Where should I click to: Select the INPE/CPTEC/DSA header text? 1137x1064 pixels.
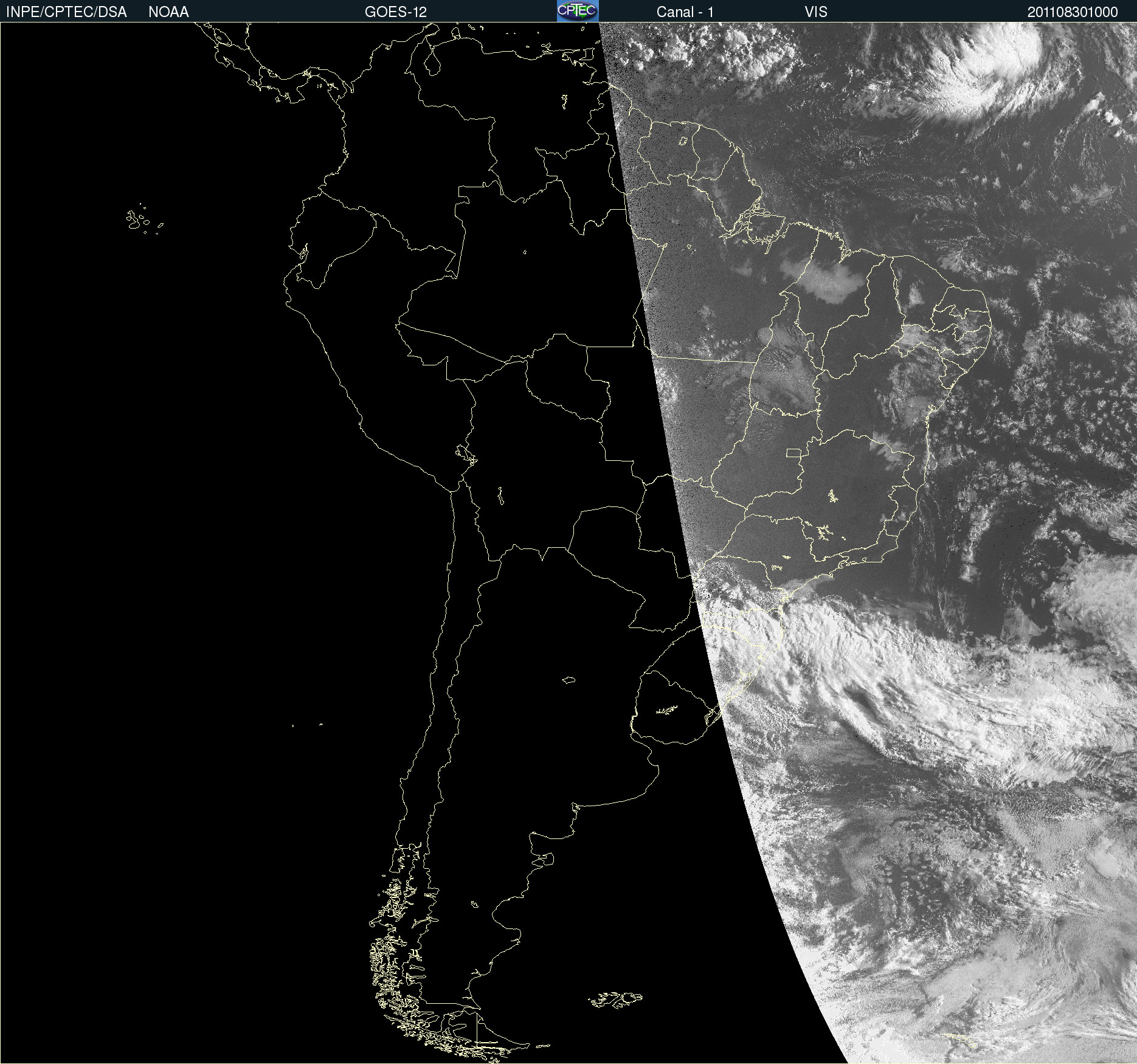point(66,12)
